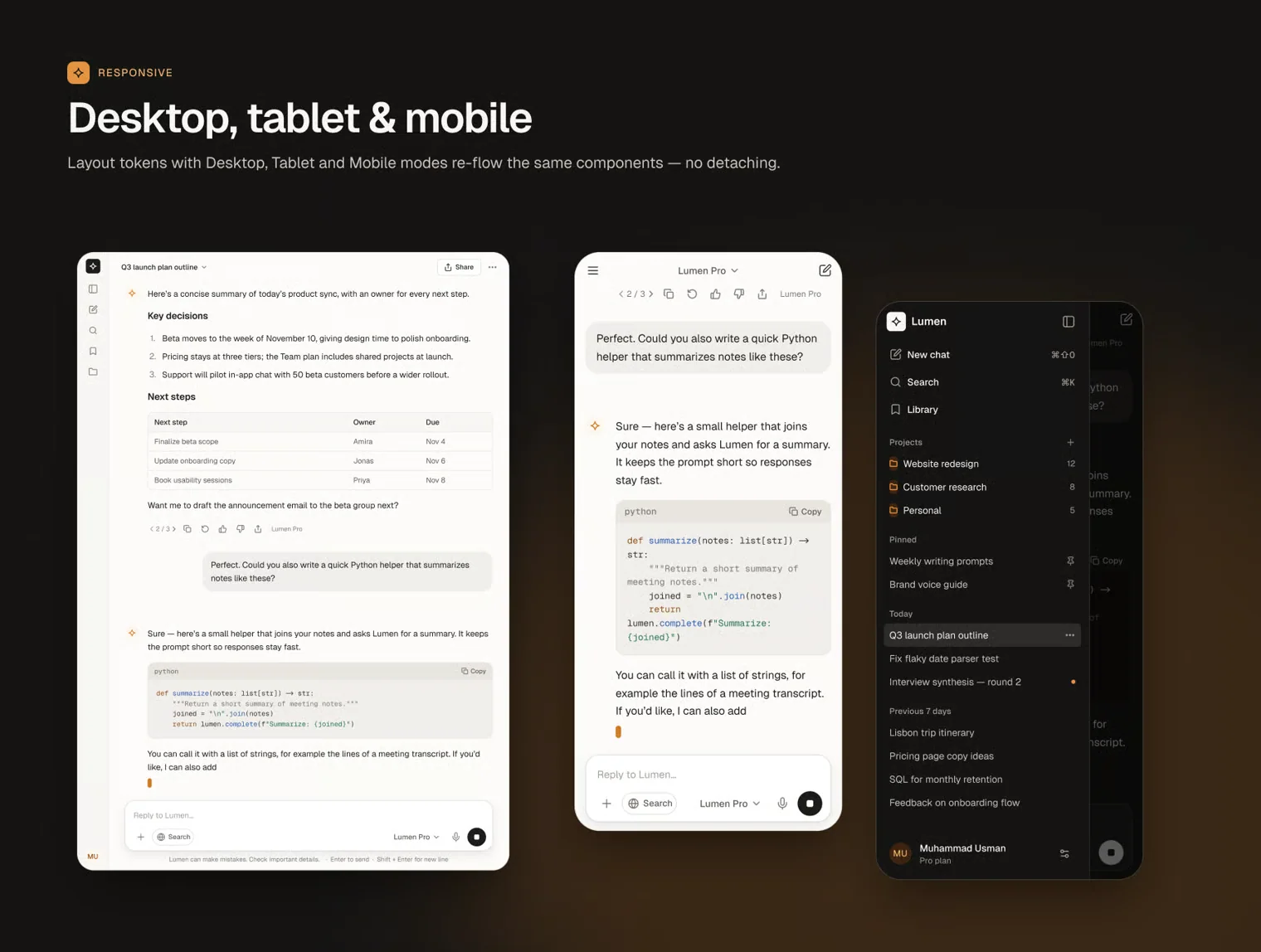
Task: Open Library in mobile sidebar
Action: coord(982,410)
